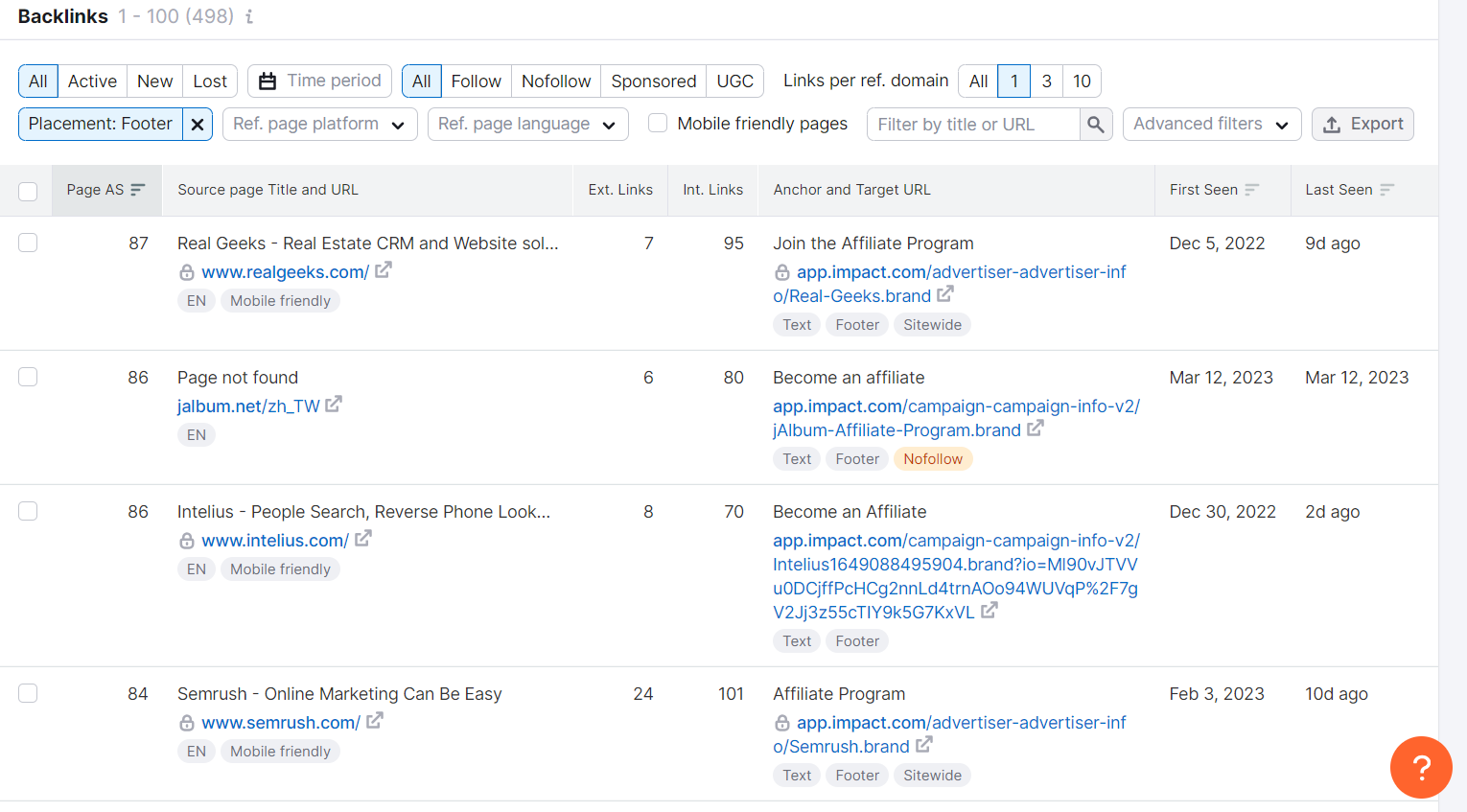Click the "Become an affiliate" anchor of jAlbum row
This screenshot has height=812, width=1467.
click(849, 378)
